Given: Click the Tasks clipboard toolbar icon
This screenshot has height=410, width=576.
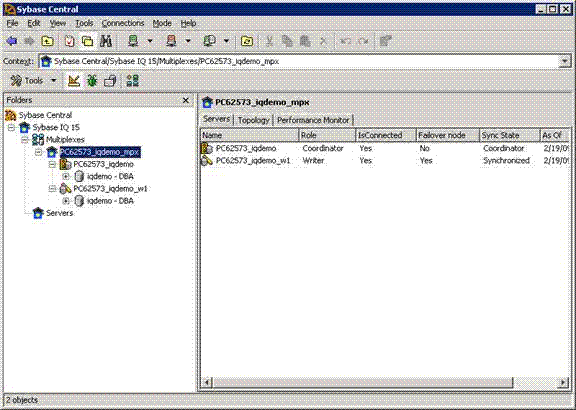Looking at the screenshot, I should tap(69, 41).
